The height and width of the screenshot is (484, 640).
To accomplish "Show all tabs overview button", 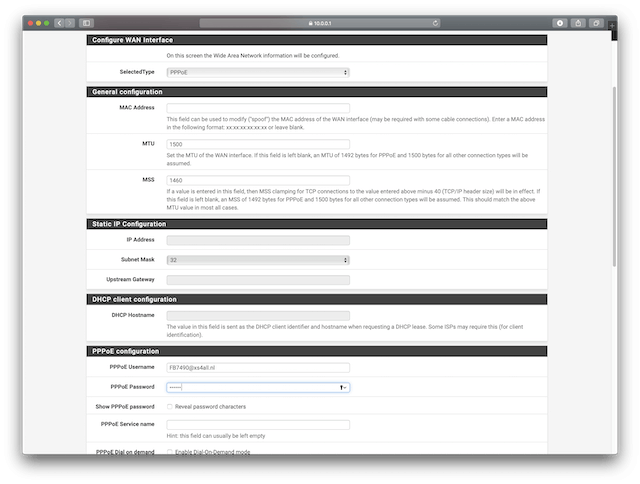I will pos(596,23).
